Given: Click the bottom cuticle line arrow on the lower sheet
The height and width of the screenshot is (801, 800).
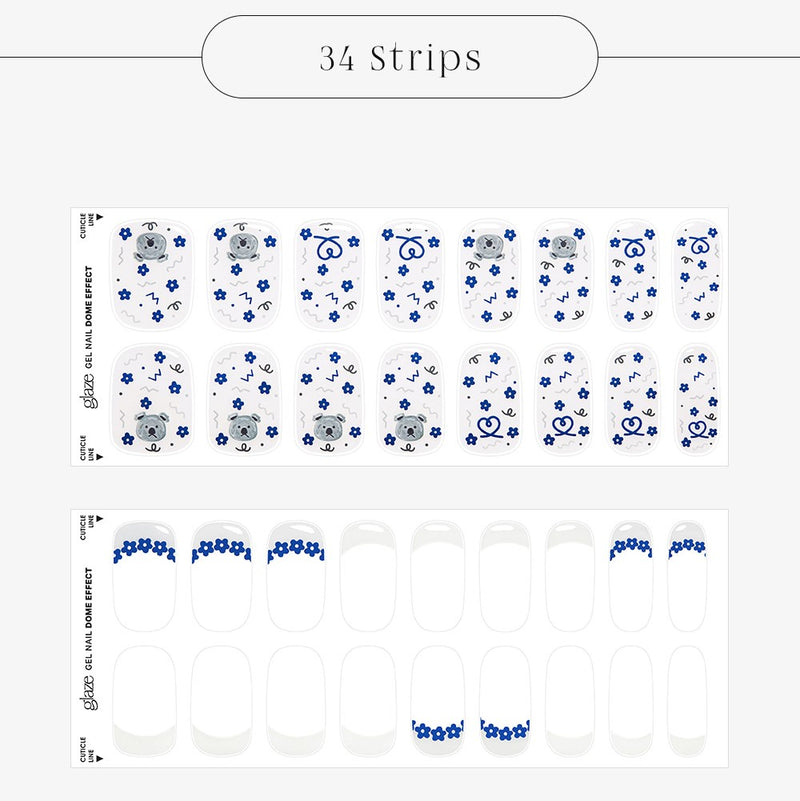Looking at the screenshot, I should click(100, 759).
